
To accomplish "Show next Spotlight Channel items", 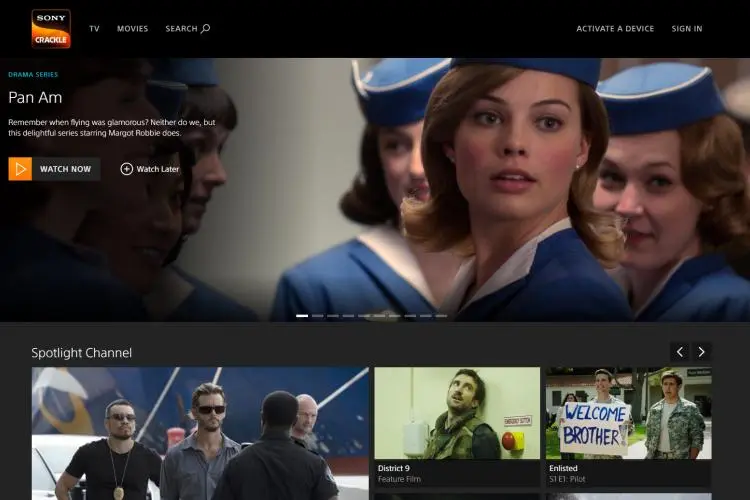I will [701, 352].
